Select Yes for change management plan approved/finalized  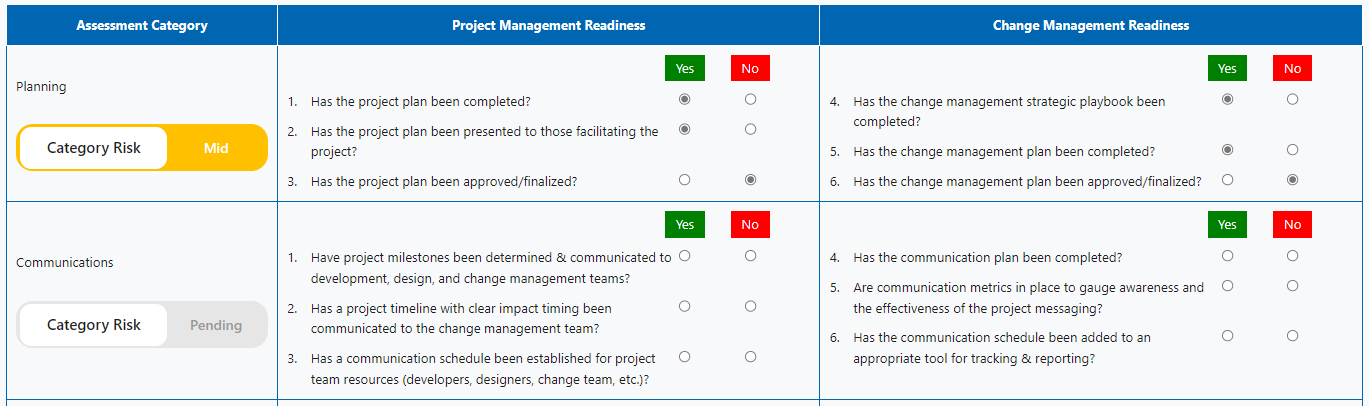pyautogui.click(x=1227, y=180)
